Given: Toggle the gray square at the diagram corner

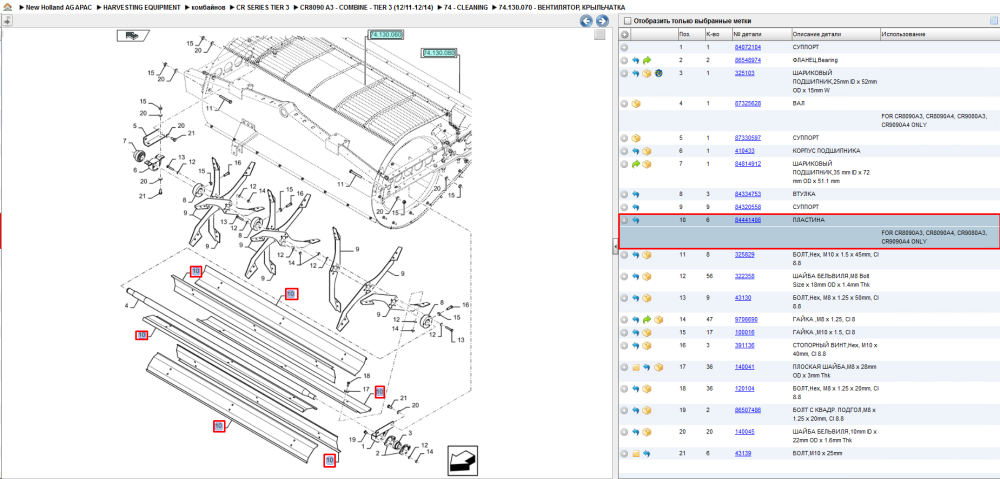Looking at the screenshot, I should point(599,35).
